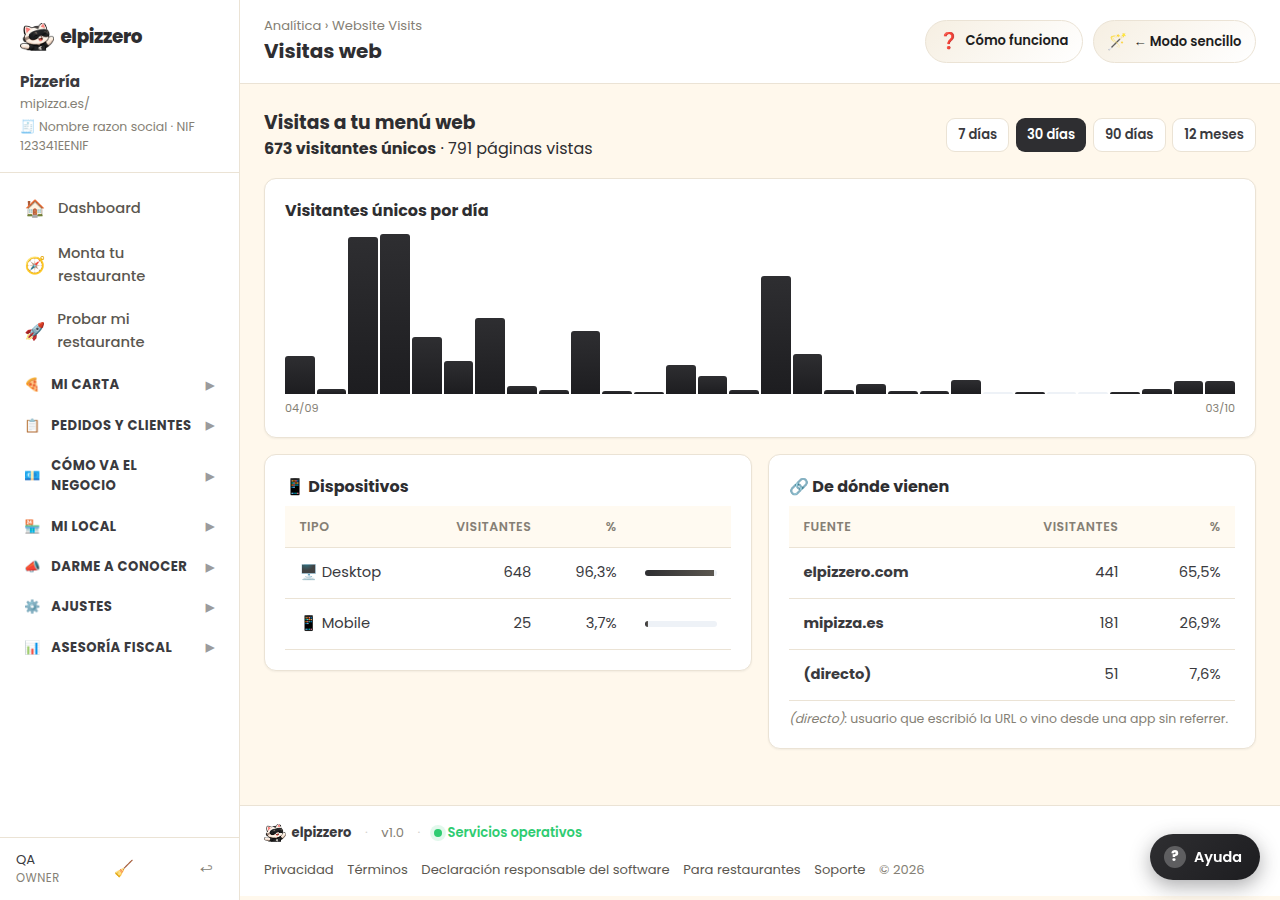Click the Mobile percentage progress bar

click(x=681, y=624)
